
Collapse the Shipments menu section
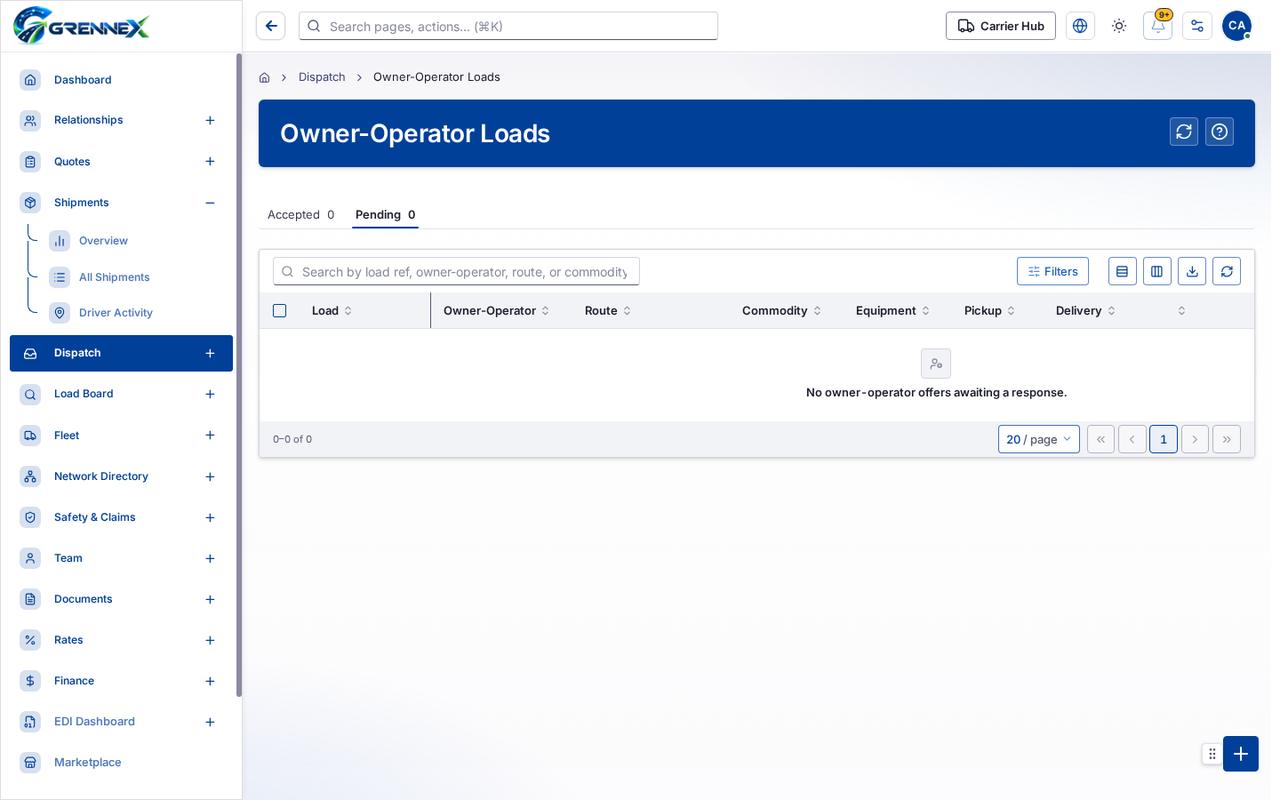pos(210,203)
